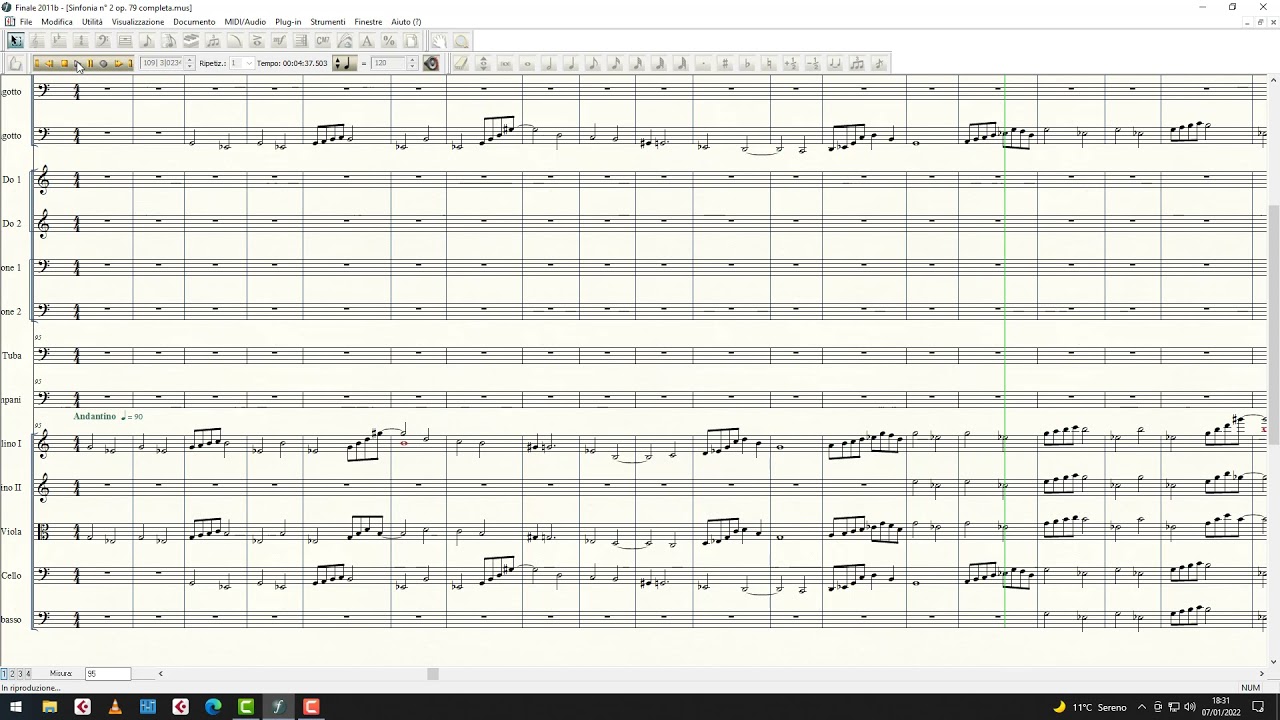The image size is (1280, 720).
Task: Select the Text tool letter A
Action: click(x=367, y=41)
